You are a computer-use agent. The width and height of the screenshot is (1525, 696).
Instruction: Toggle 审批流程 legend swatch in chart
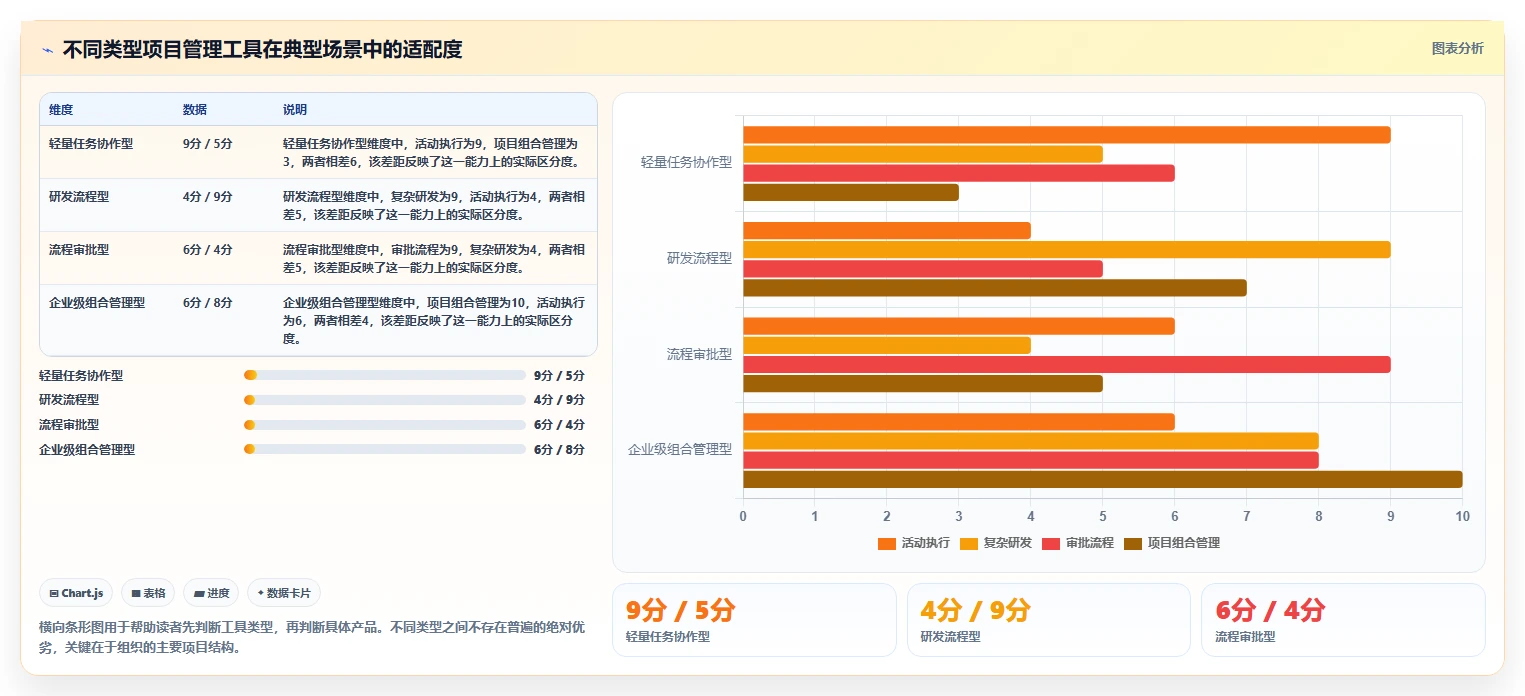click(1051, 543)
